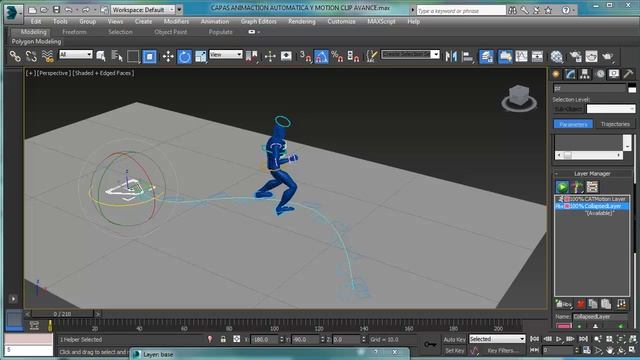Open the Schematic View icon
This screenshot has height=360, width=640.
pos(537,56)
